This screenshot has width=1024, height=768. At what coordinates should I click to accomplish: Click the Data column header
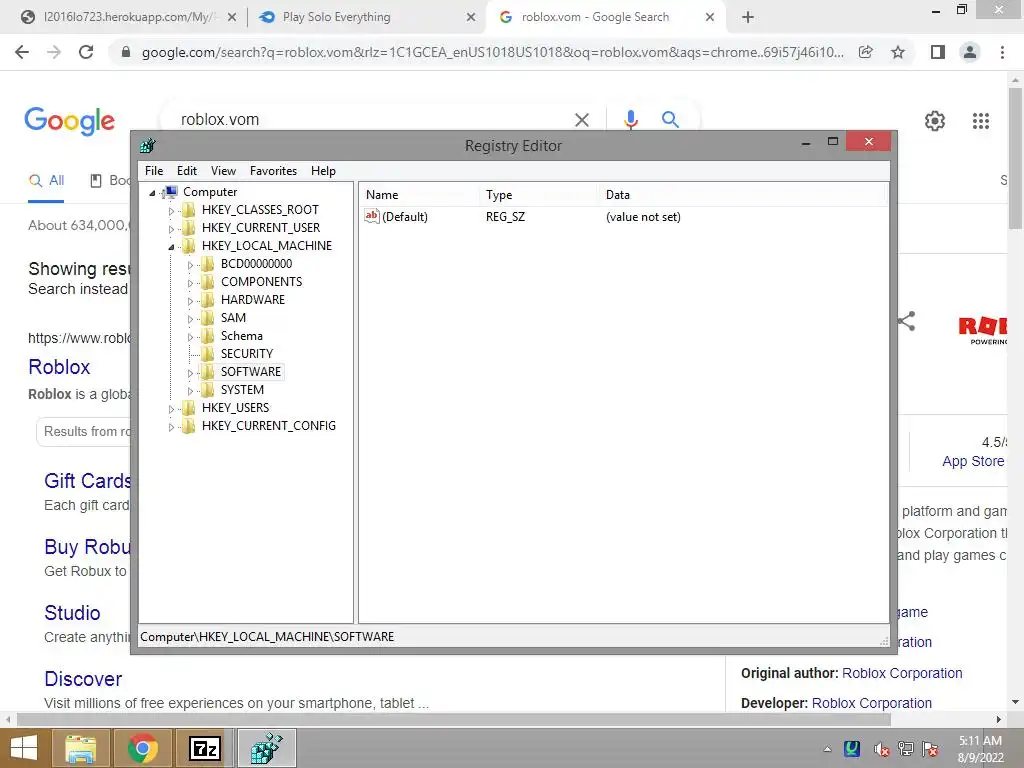[742, 195]
